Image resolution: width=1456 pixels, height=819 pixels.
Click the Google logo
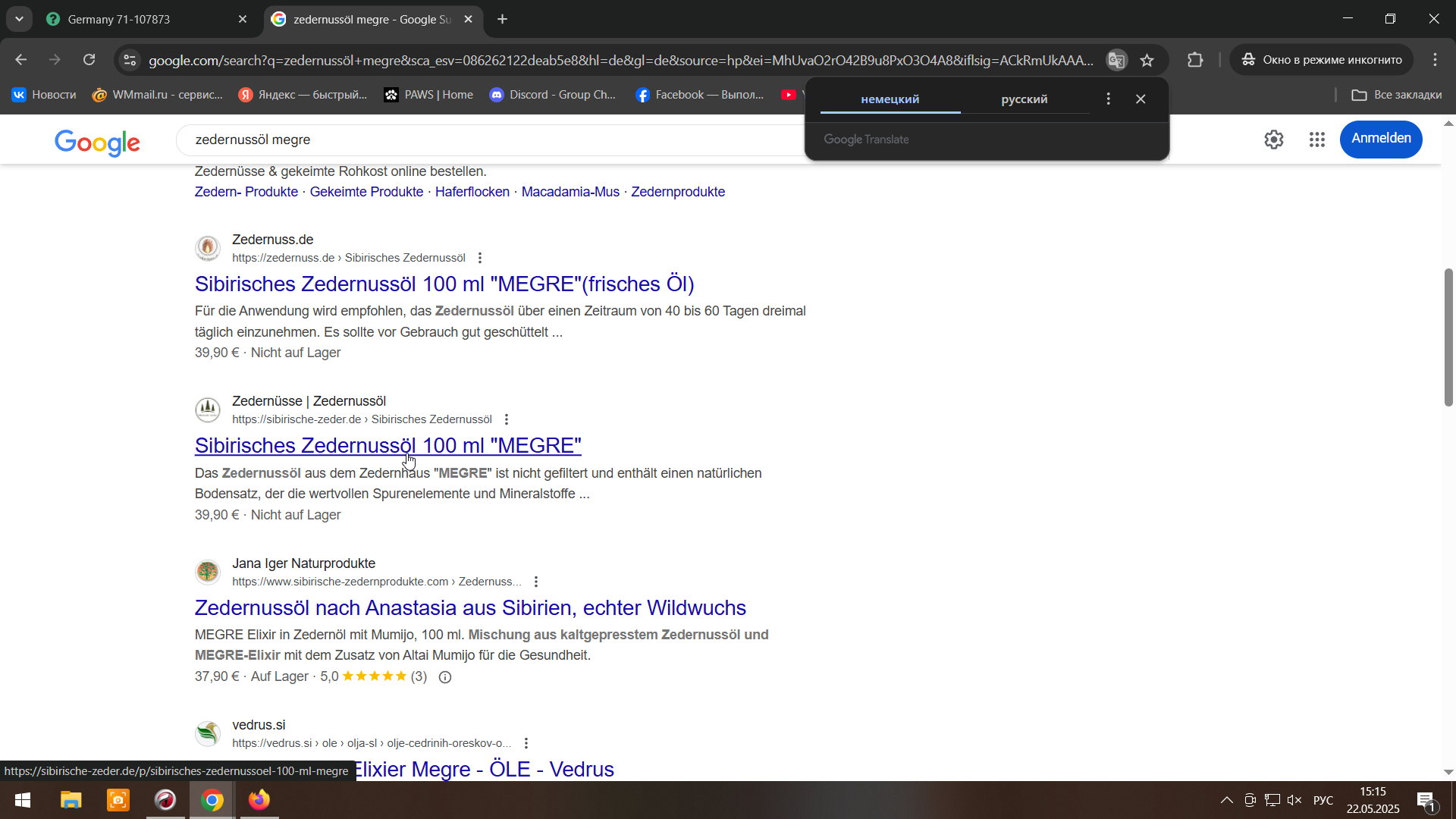(x=97, y=143)
